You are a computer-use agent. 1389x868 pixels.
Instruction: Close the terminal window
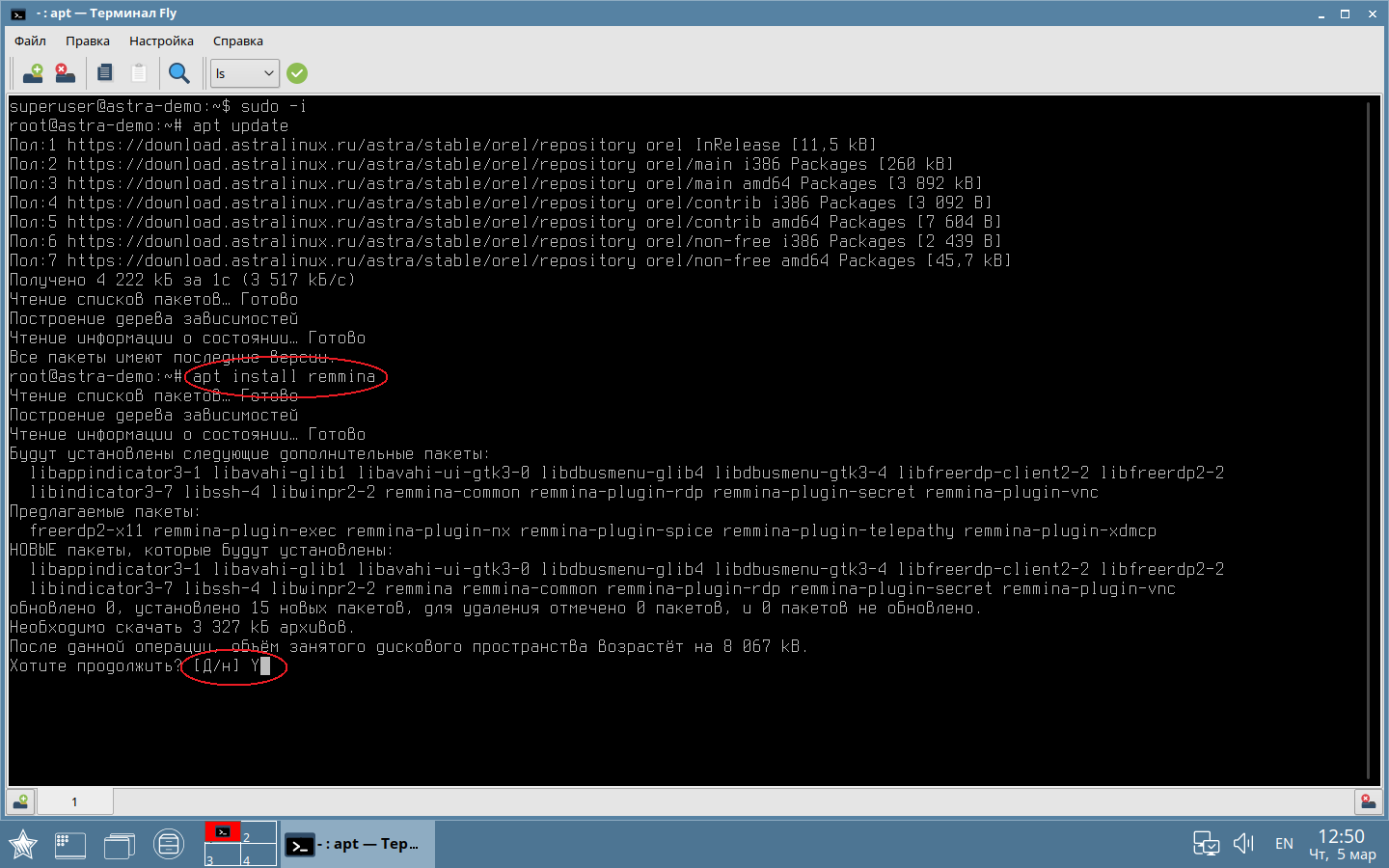1372,14
